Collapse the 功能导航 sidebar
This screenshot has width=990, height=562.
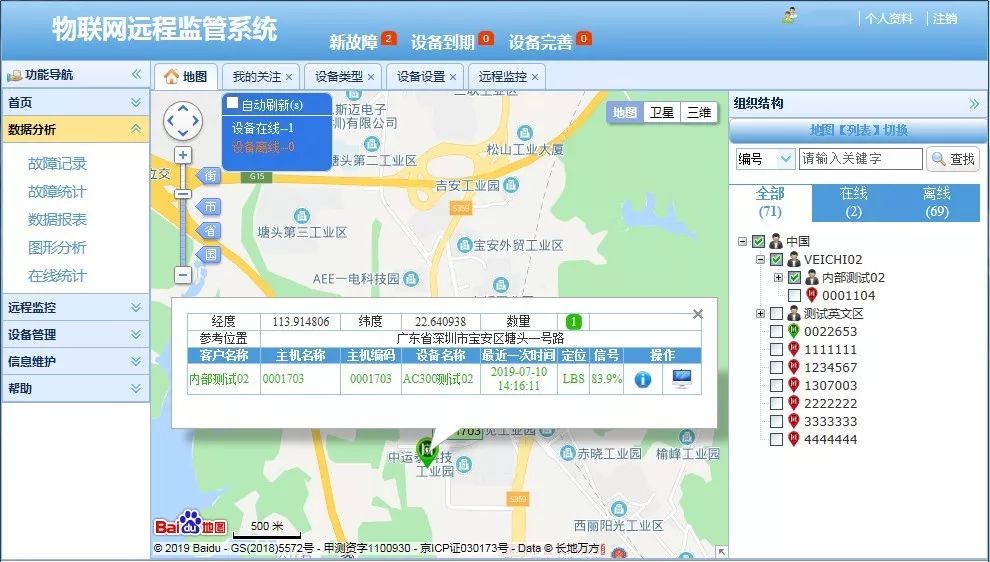136,75
